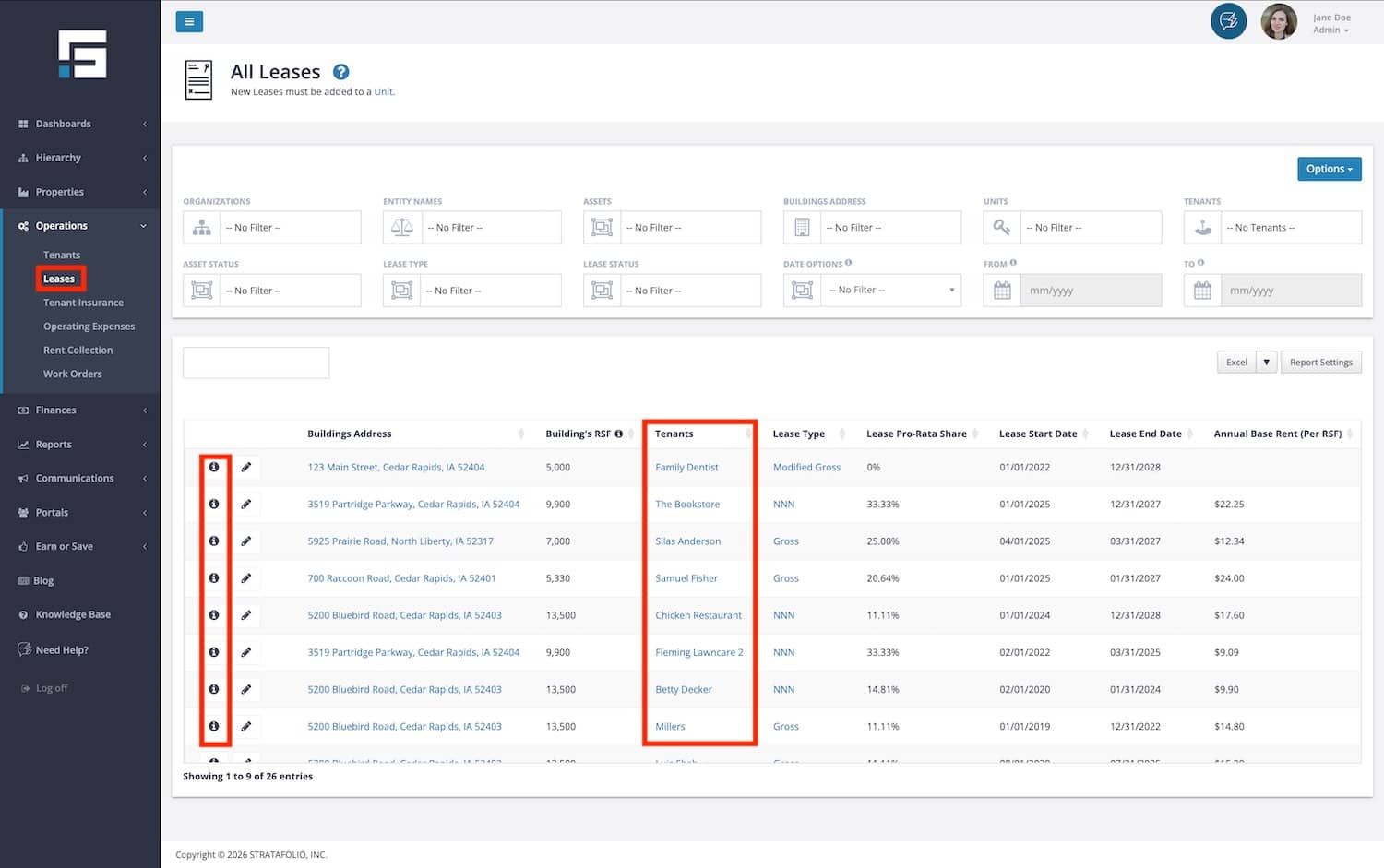1384x868 pixels.
Task: Open the Date Options dropdown
Action: click(890, 291)
